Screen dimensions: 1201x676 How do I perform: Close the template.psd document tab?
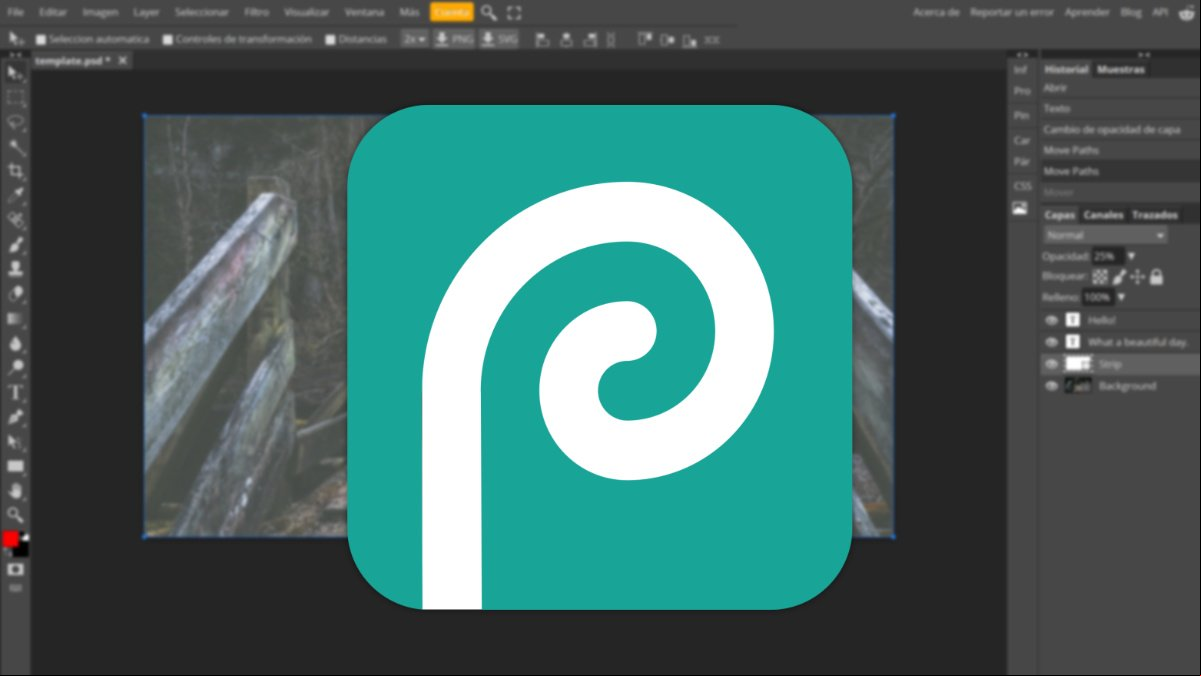123,60
